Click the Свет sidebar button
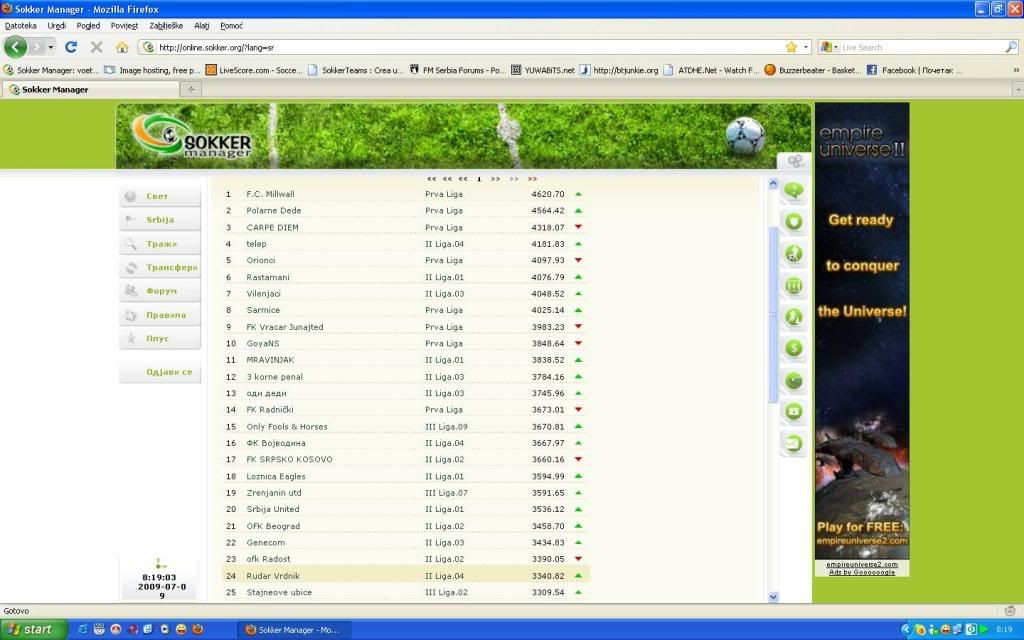Screen dimensions: 1024x640 click(160, 196)
